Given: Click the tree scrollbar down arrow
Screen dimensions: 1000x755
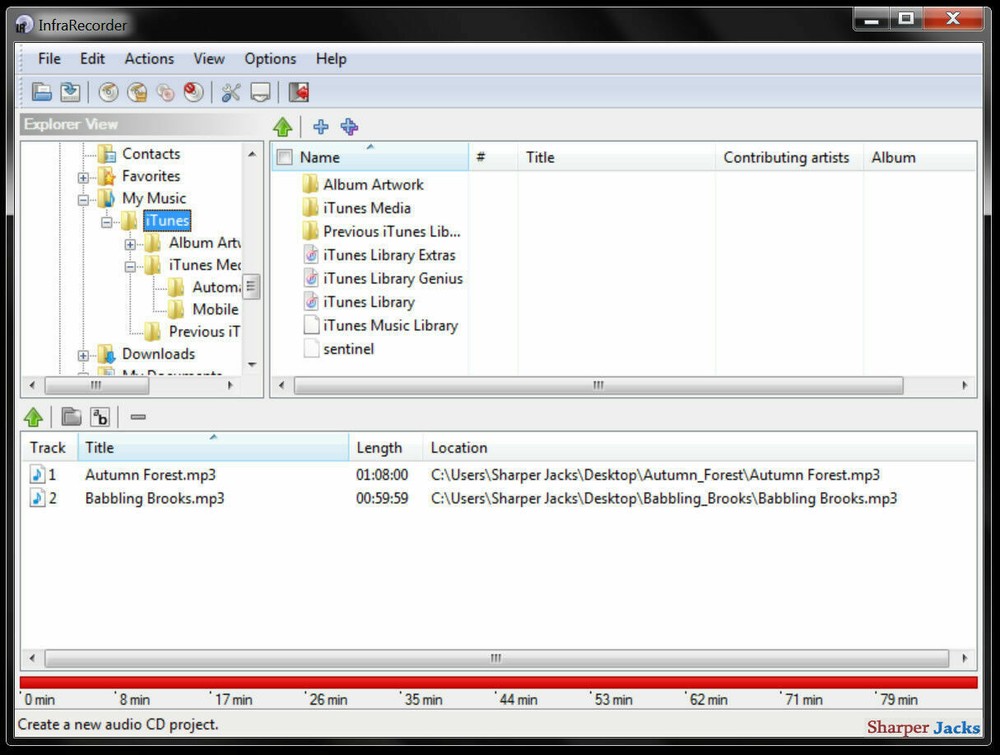Looking at the screenshot, I should (252, 365).
